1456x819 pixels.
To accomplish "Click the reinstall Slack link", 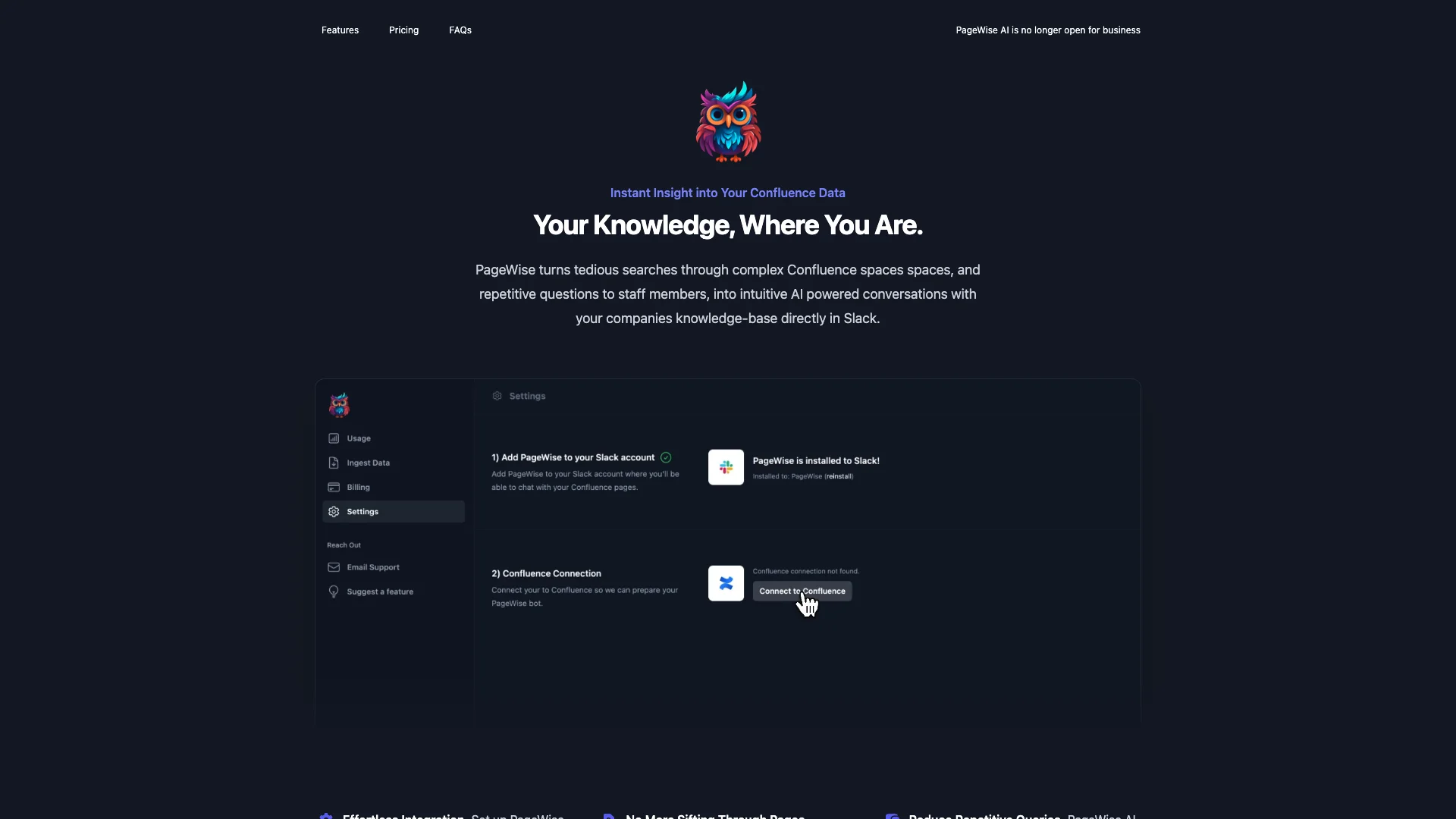I will [x=838, y=476].
